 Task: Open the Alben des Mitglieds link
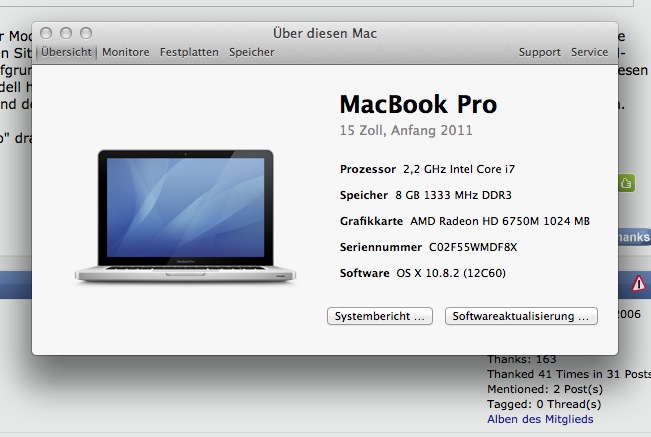[540, 419]
